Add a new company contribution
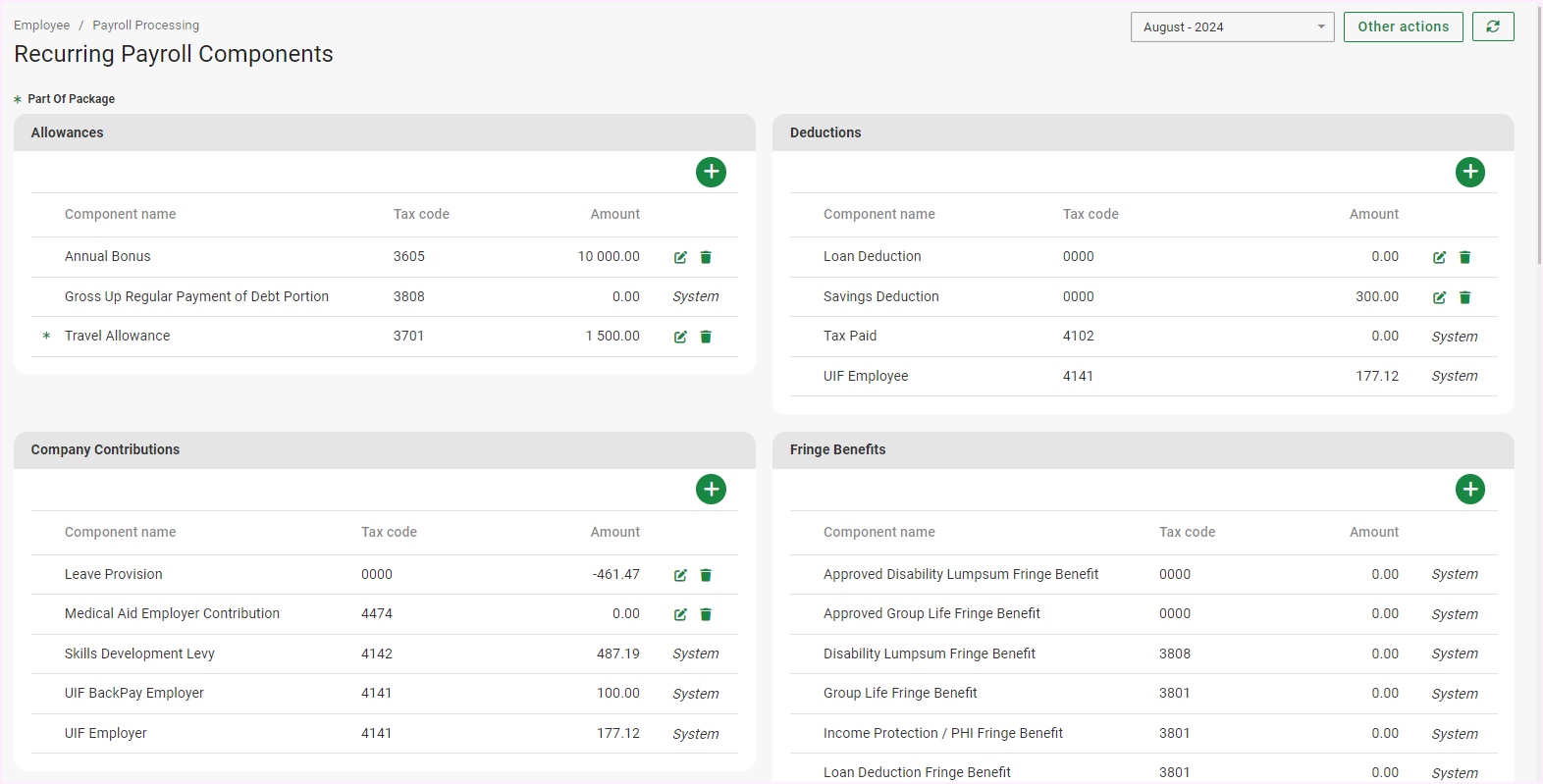This screenshot has height=784, width=1543. [711, 489]
